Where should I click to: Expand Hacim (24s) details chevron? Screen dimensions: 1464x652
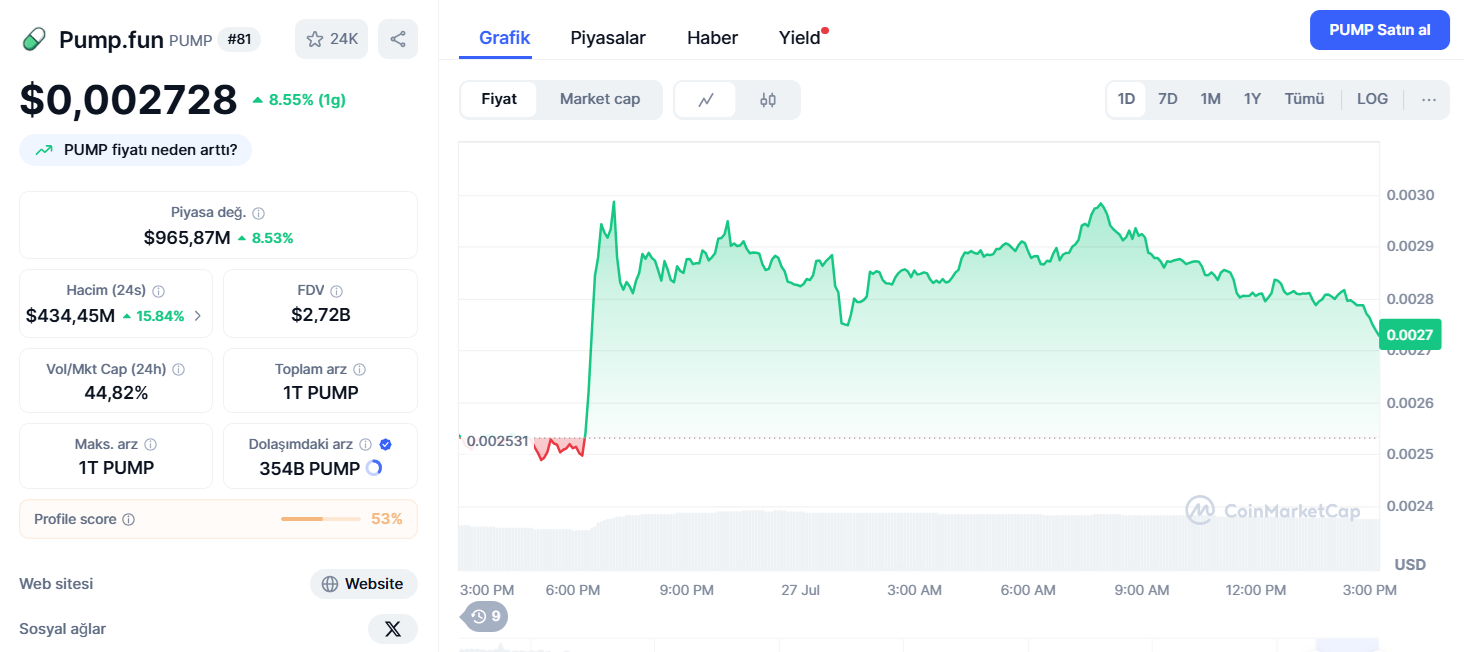pyautogui.click(x=197, y=316)
